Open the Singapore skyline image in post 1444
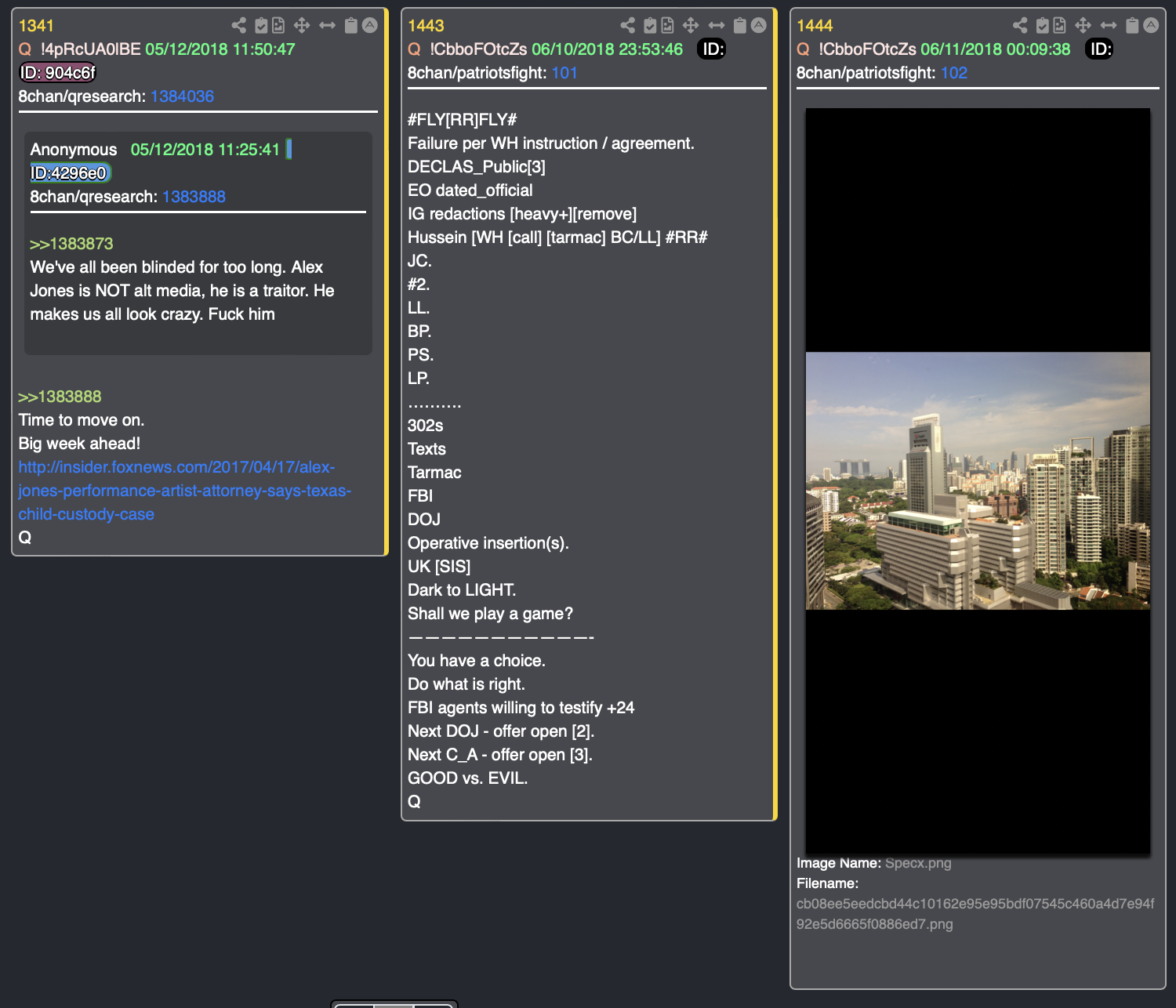Image resolution: width=1176 pixels, height=1008 pixels. click(x=978, y=480)
